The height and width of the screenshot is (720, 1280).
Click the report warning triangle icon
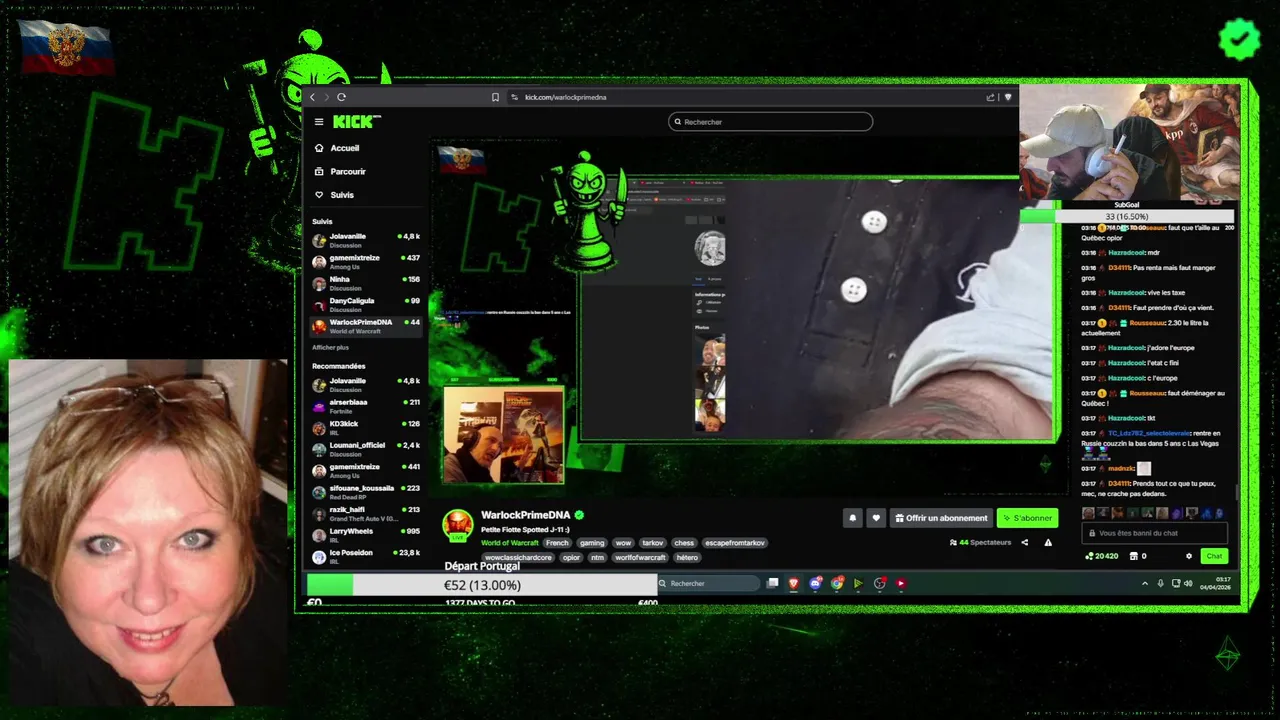[x=1048, y=542]
